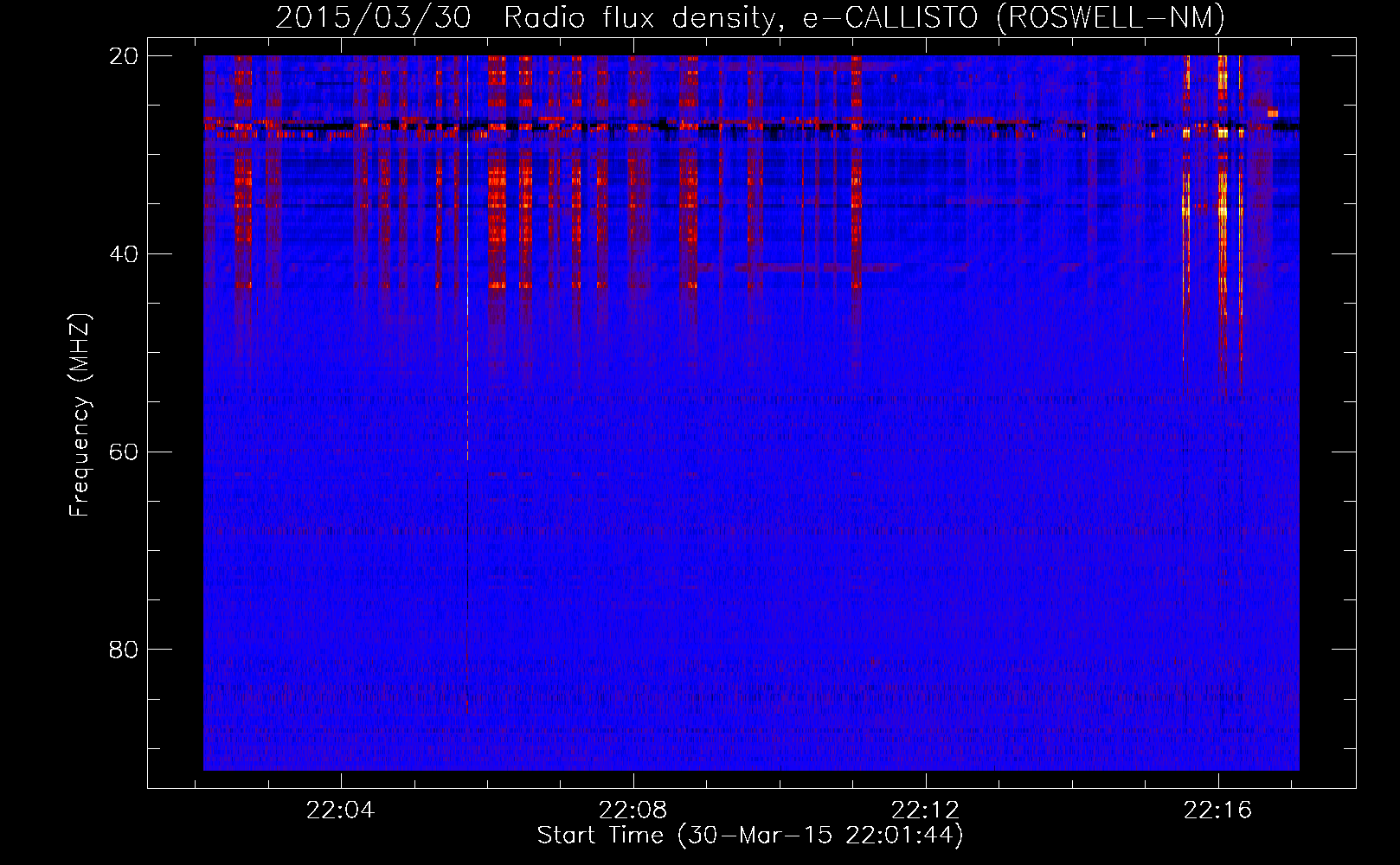This screenshot has width=1400, height=865.
Task: Click frequency tick label 40
Action: click(124, 254)
